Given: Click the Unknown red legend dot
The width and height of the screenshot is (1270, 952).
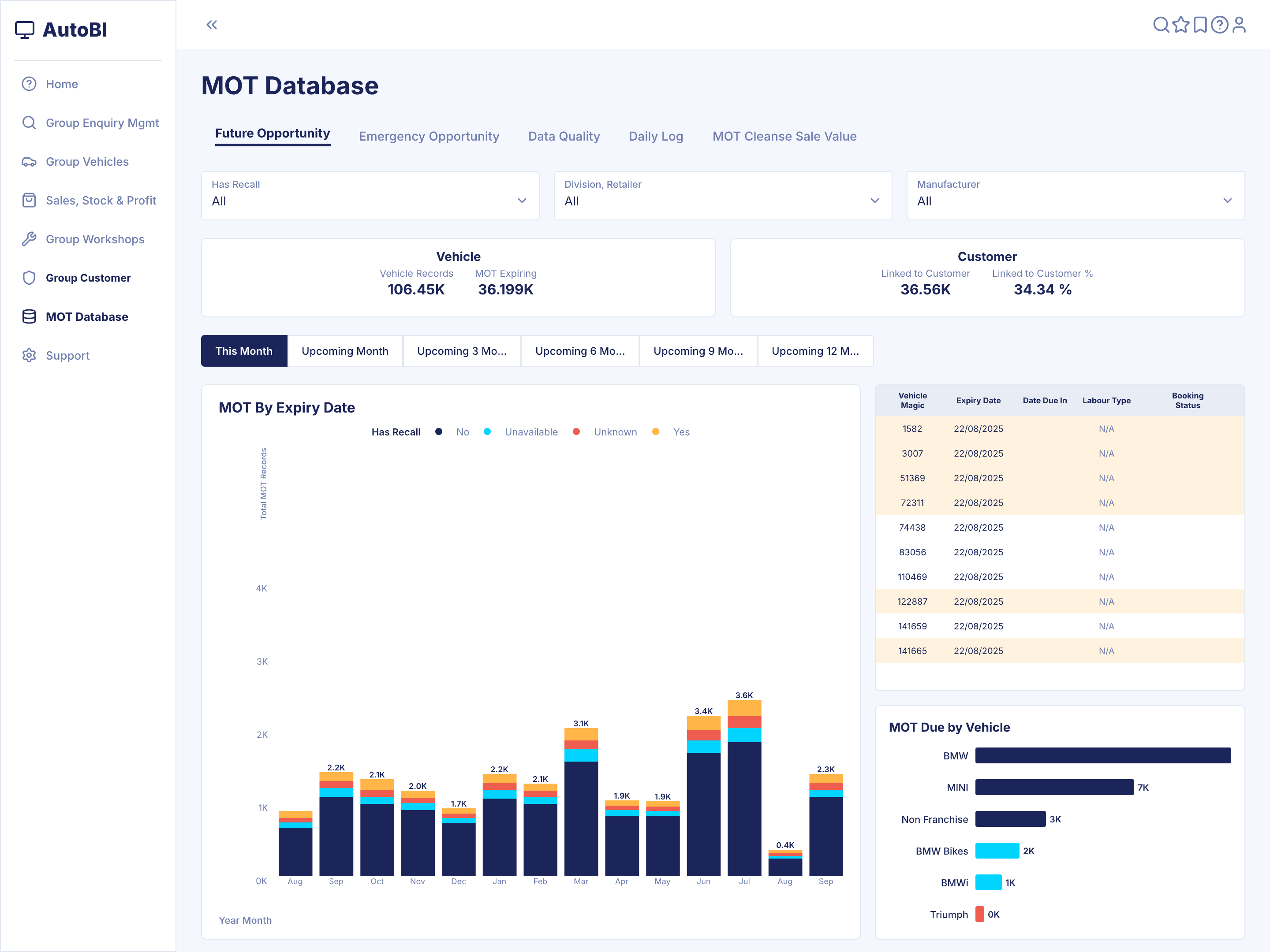Looking at the screenshot, I should pyautogui.click(x=576, y=431).
